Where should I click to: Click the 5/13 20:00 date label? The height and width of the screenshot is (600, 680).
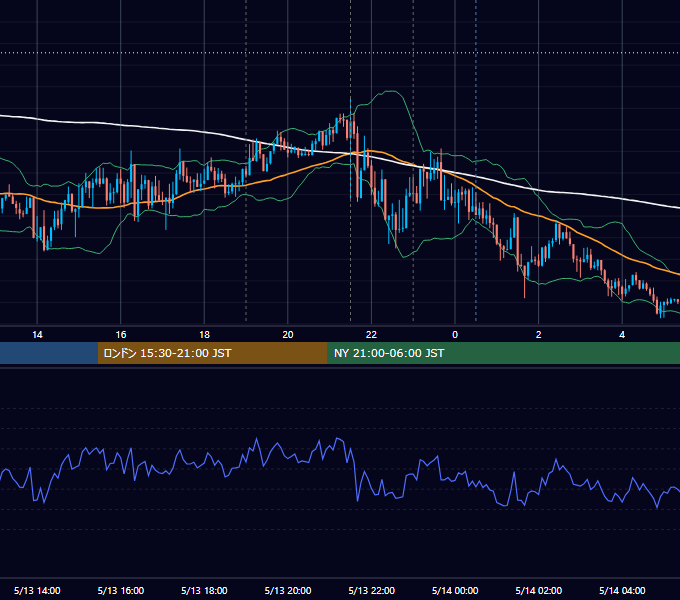[288, 590]
